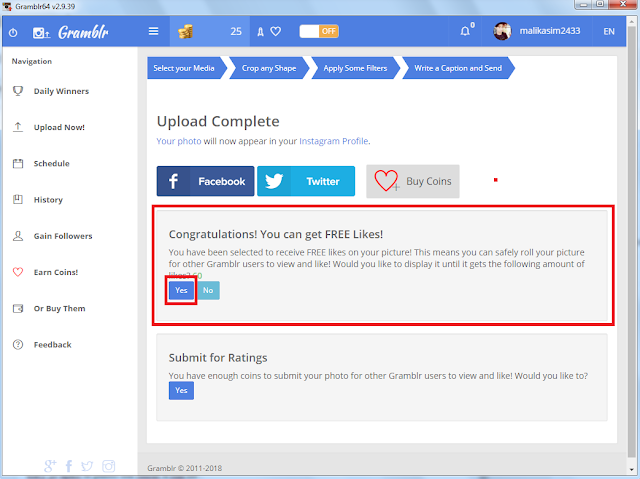Click the gold coins stack icon
The height and width of the screenshot is (479, 640).
coord(185,31)
